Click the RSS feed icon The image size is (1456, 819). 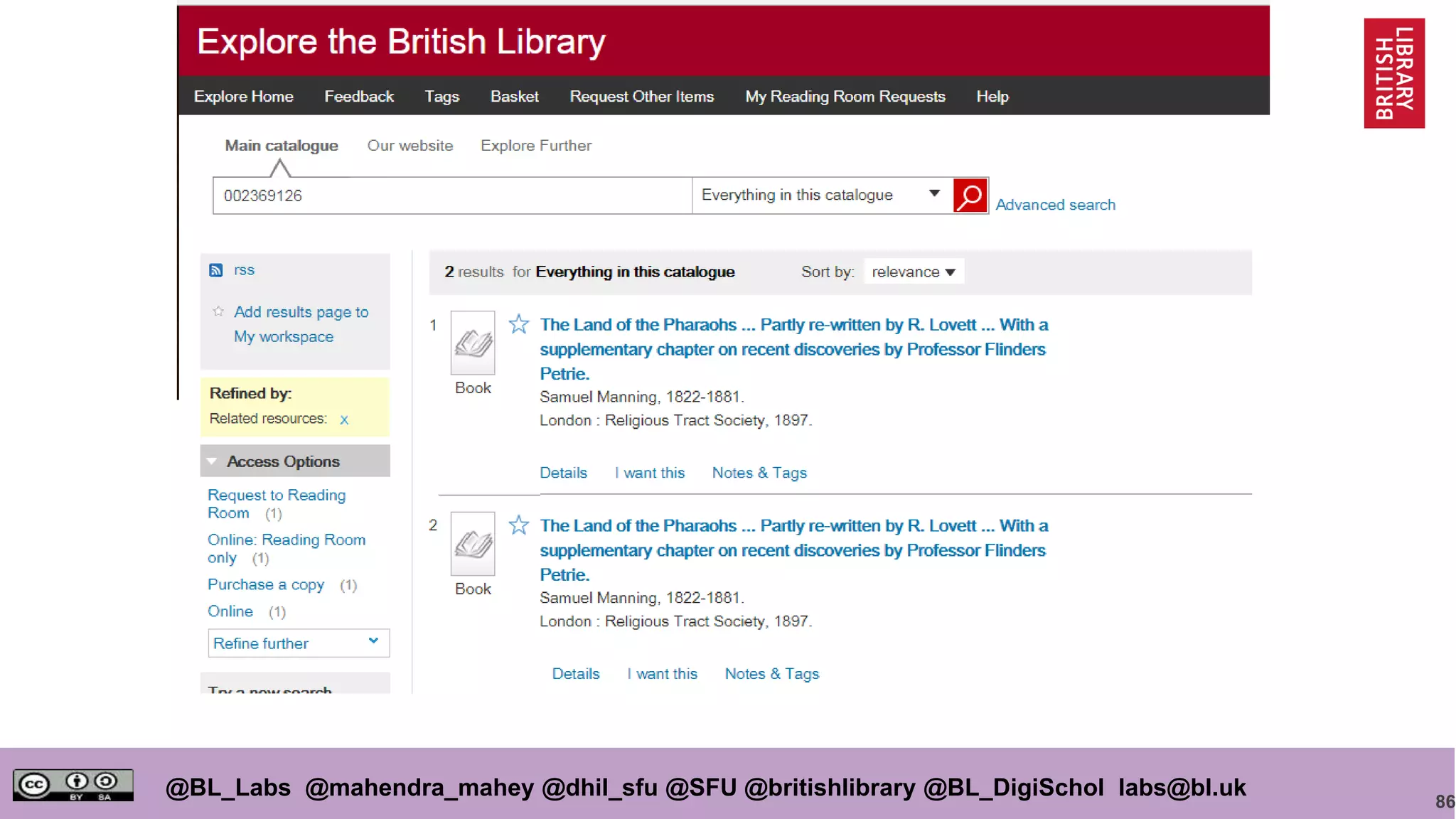[x=216, y=270]
